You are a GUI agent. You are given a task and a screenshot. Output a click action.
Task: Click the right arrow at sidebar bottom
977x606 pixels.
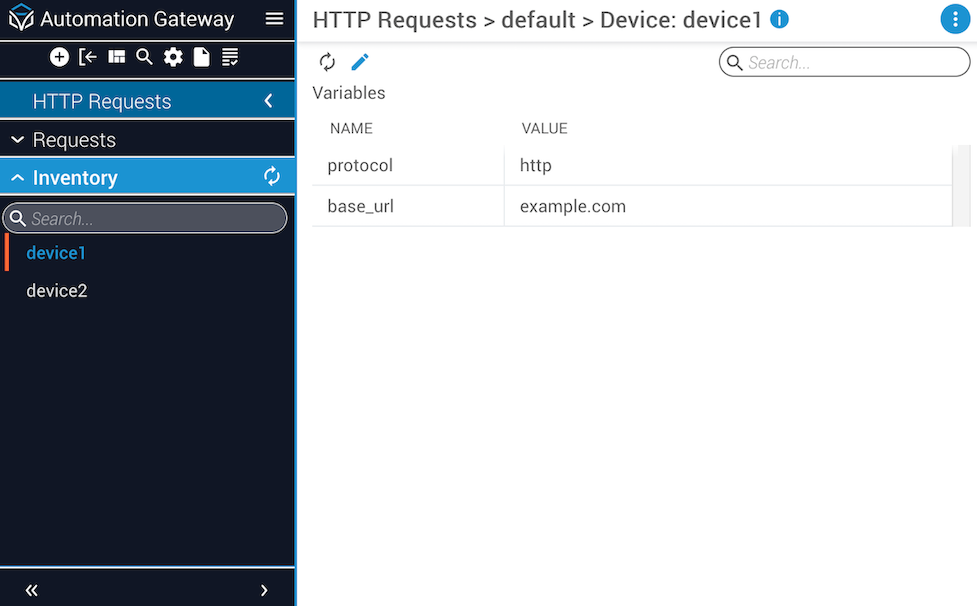coord(264,590)
